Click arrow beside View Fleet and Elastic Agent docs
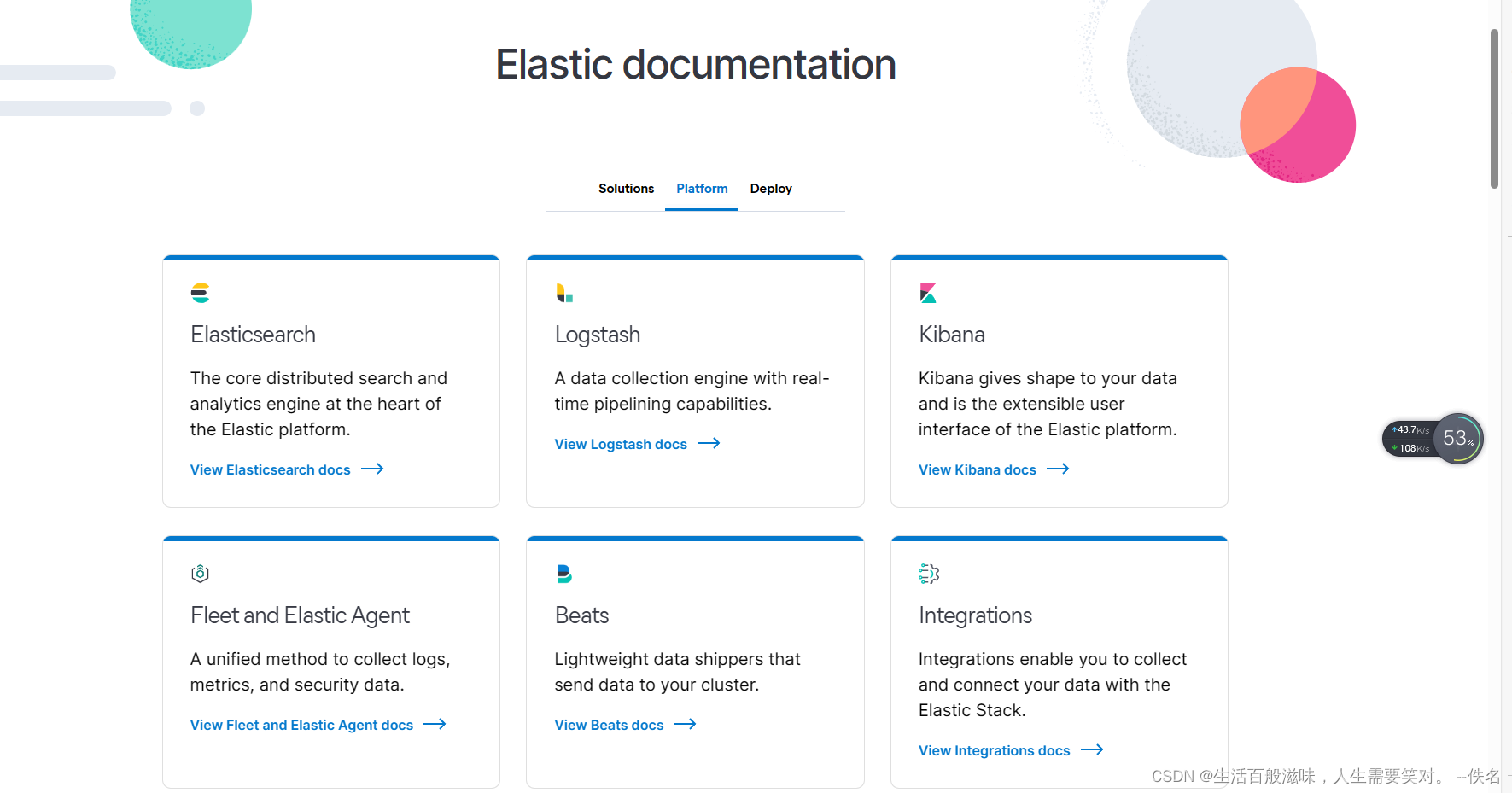Viewport: 1512px width, 793px height. click(435, 724)
